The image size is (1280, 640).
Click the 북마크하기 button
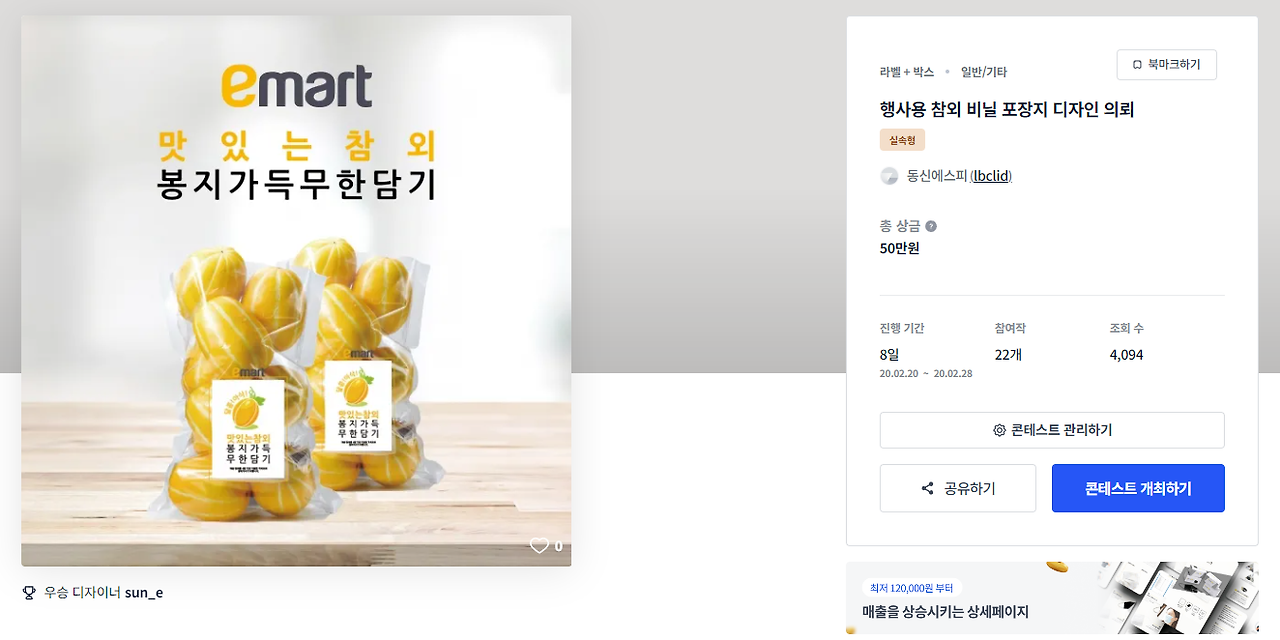(x=1166, y=65)
